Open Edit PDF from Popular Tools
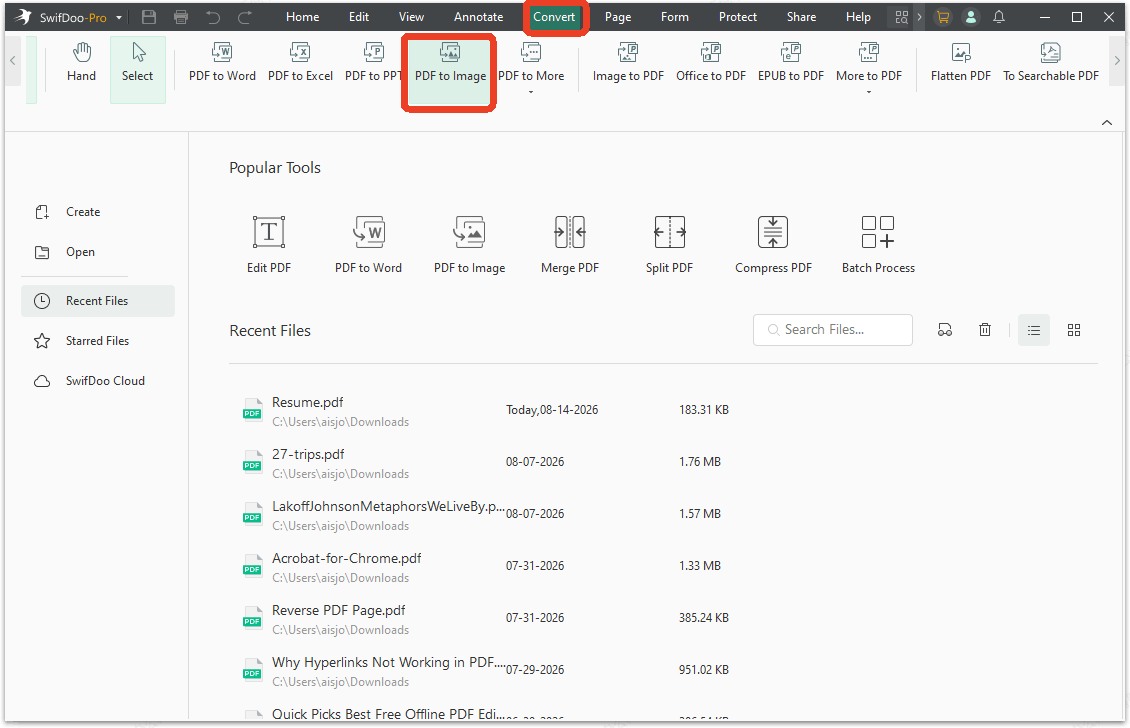This screenshot has width=1130, height=728. pos(269,245)
